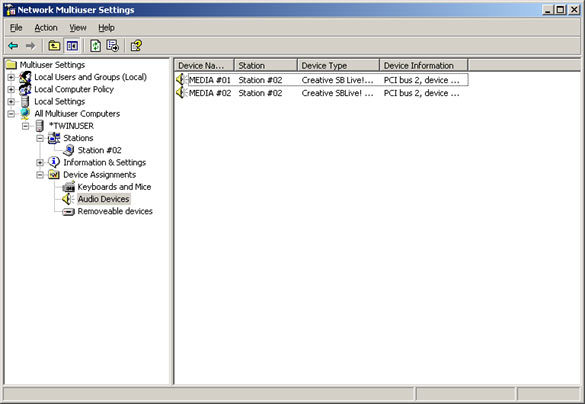585x404 pixels.
Task: Expand Local Users and Groups (Local)
Action: point(11,78)
